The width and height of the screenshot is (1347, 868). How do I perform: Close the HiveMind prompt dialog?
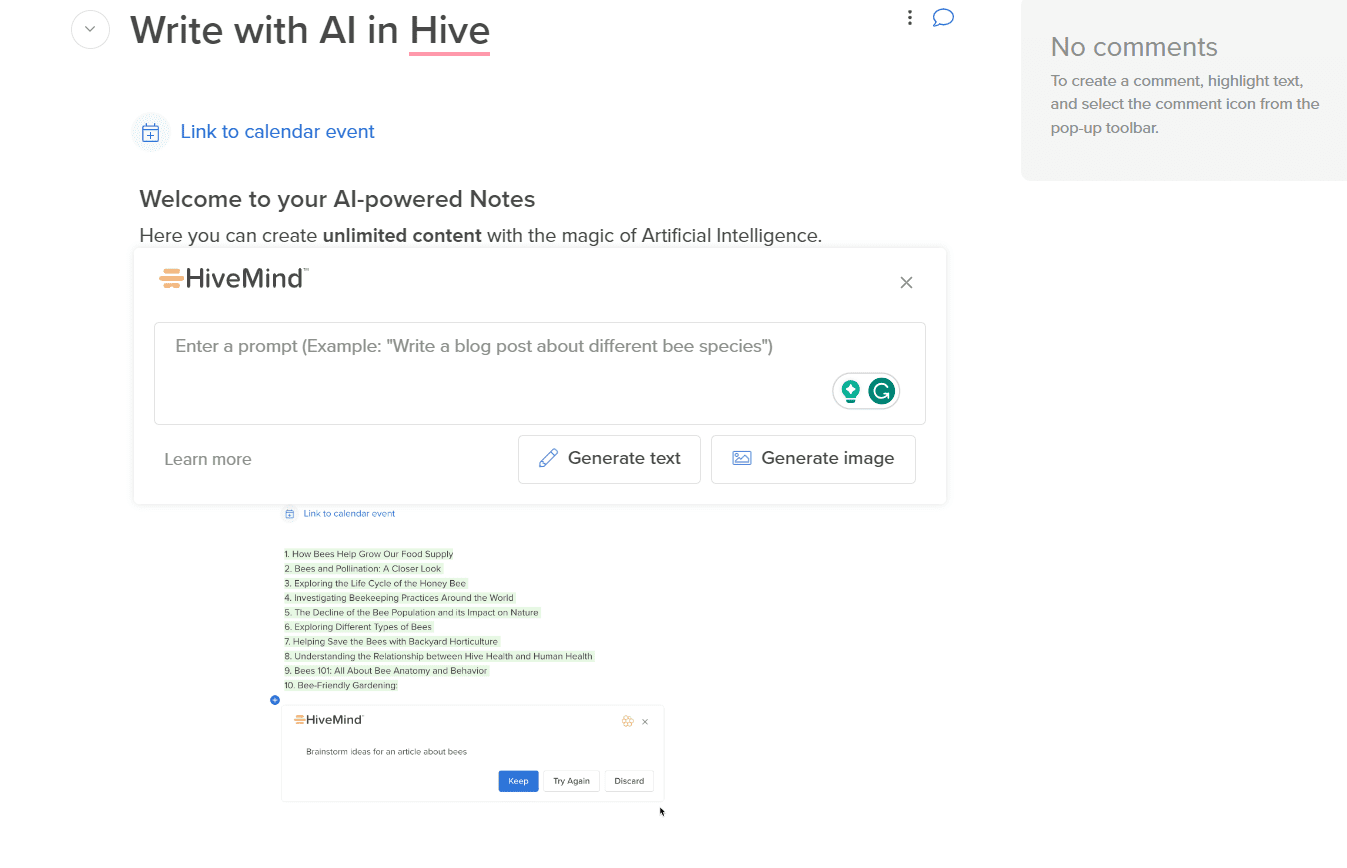click(906, 282)
